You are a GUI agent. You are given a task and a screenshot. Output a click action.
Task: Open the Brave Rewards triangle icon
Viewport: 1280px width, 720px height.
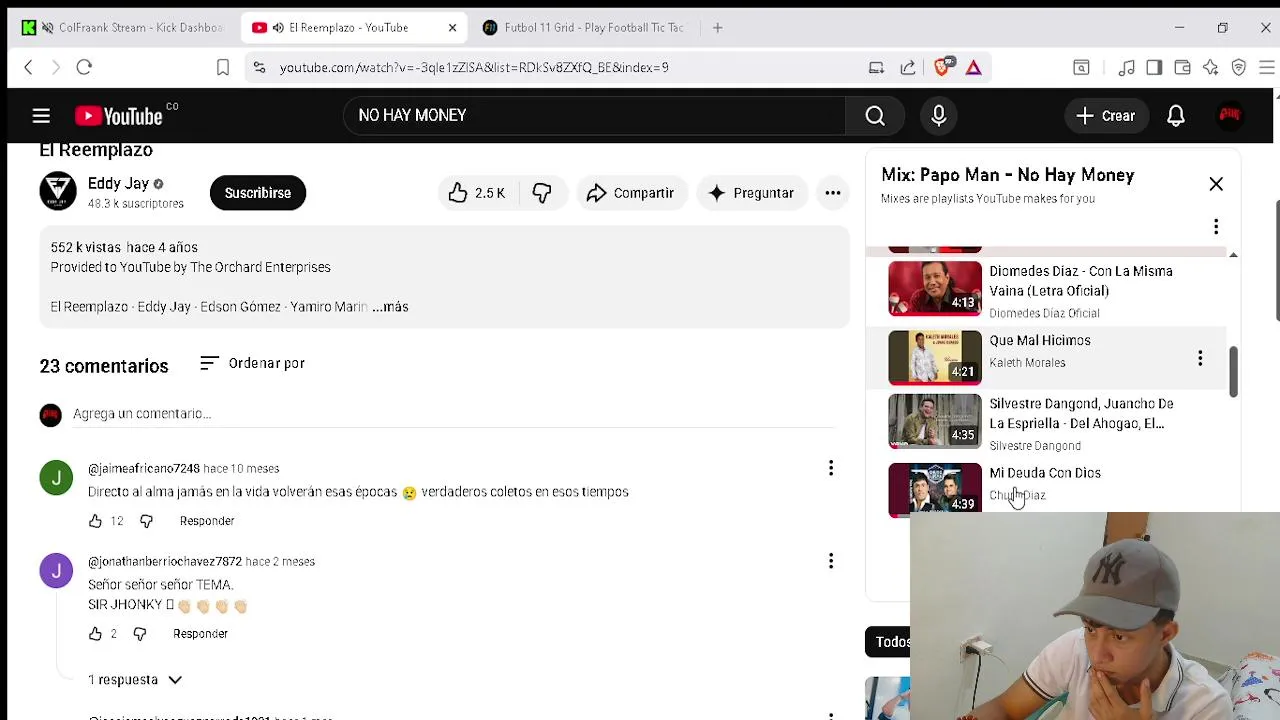pyautogui.click(x=973, y=67)
